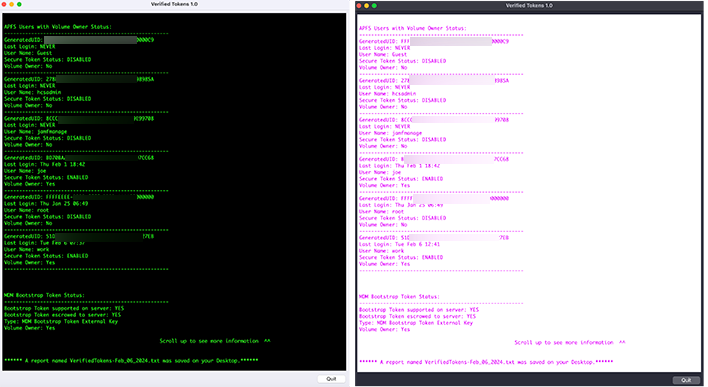Click green 'User Name: work' line
The image size is (708, 387).
27,249
